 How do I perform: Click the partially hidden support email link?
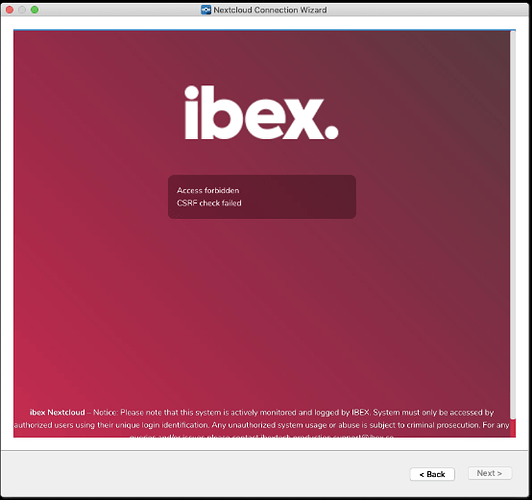pos(327,436)
